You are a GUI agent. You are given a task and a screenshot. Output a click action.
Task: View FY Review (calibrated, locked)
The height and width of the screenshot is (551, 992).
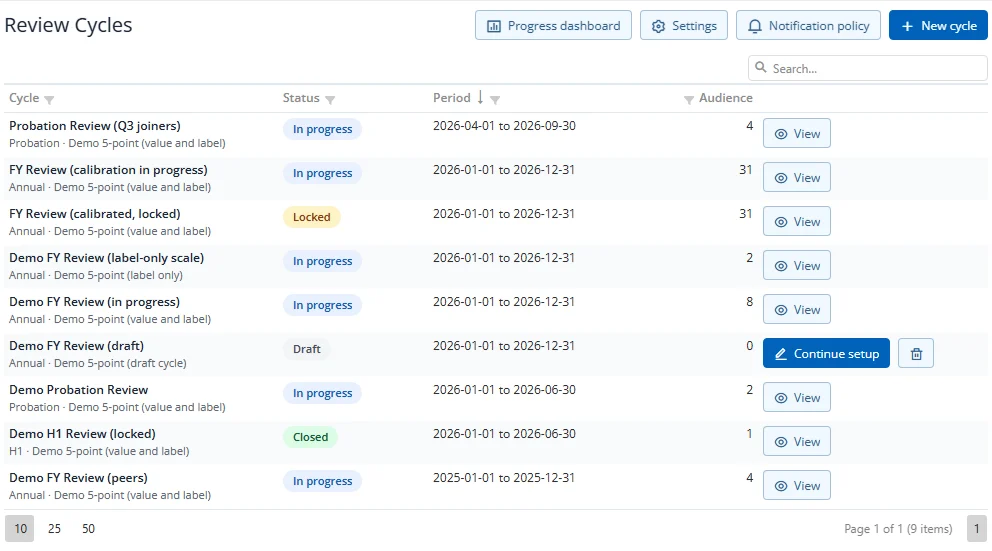(797, 221)
